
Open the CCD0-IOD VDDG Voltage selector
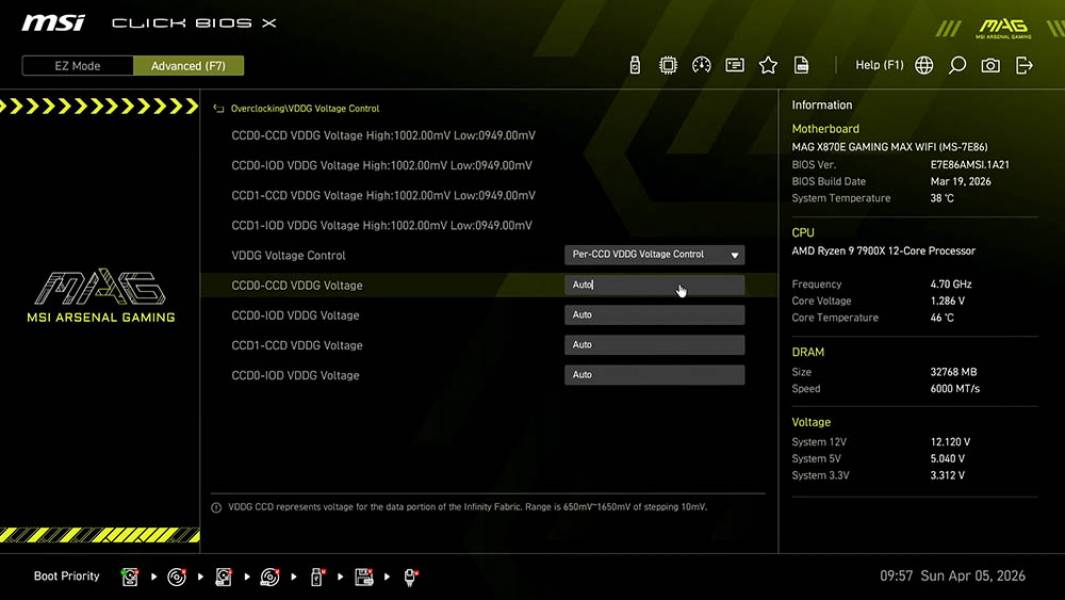click(x=654, y=314)
